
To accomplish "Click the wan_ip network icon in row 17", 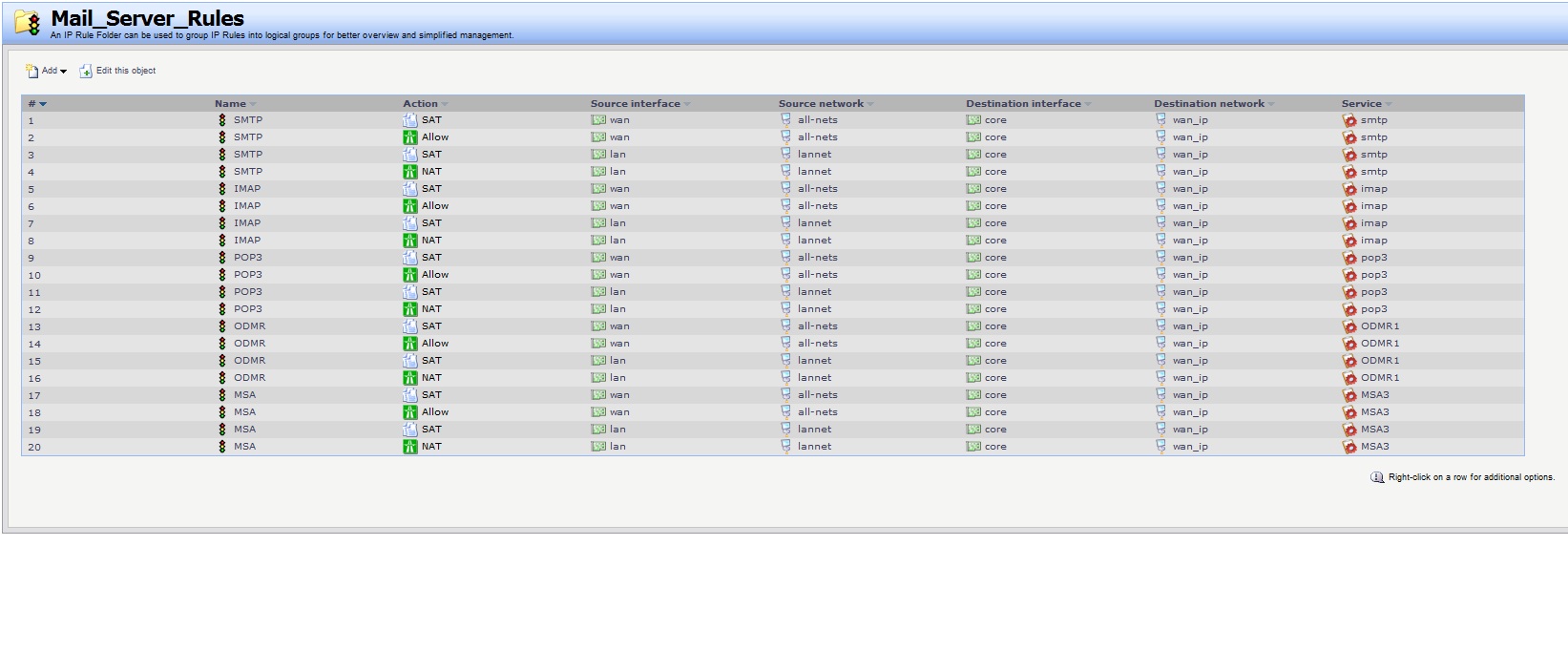I will pos(1160,395).
